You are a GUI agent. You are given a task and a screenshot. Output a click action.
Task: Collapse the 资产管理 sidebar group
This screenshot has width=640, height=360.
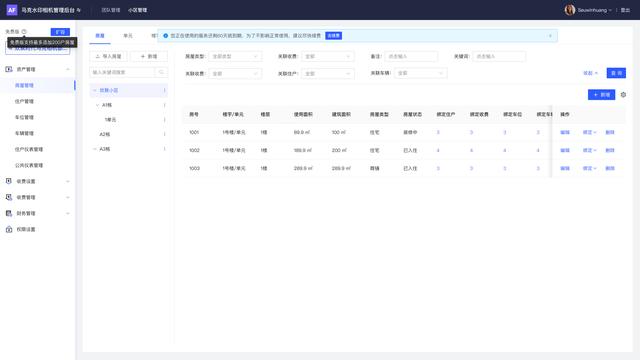68,69
